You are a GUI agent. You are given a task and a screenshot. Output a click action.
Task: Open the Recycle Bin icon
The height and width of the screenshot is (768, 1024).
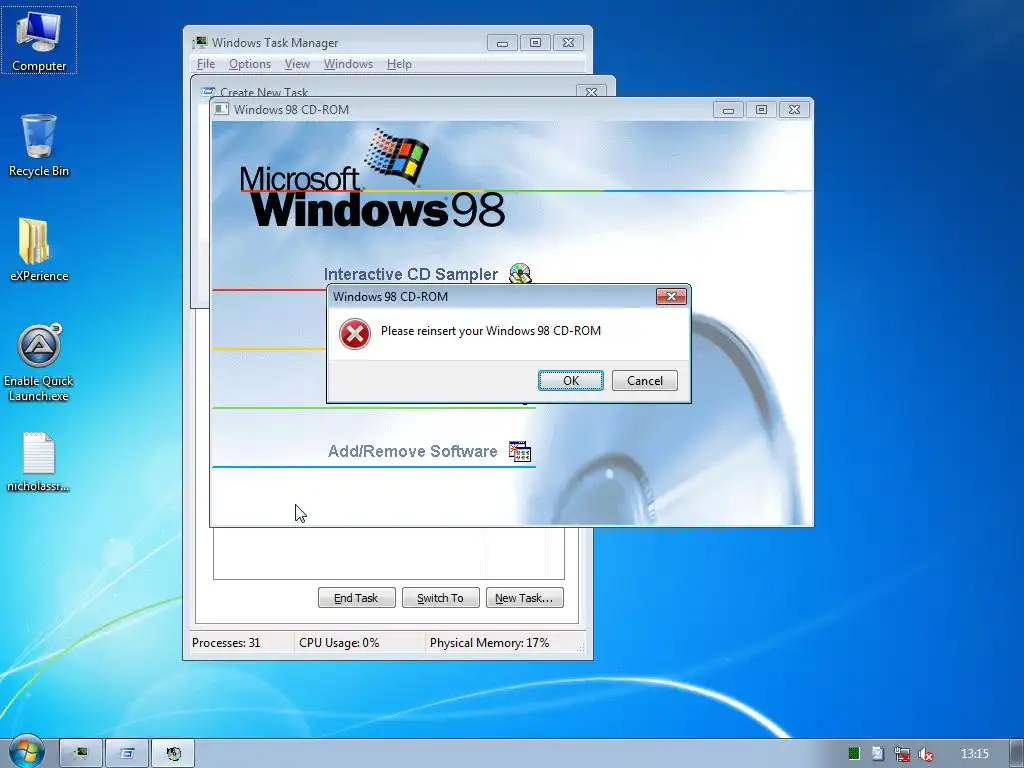coord(39,145)
